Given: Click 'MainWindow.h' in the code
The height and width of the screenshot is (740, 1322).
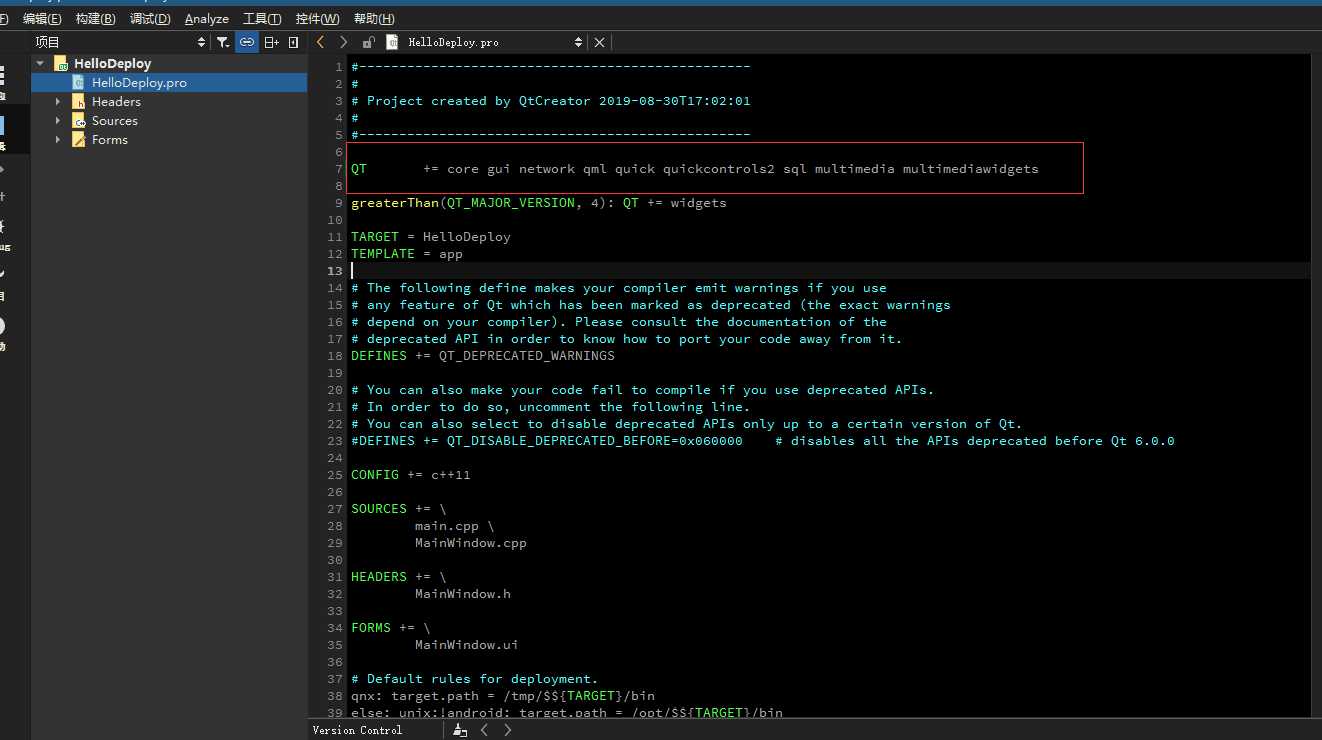Looking at the screenshot, I should (x=463, y=594).
